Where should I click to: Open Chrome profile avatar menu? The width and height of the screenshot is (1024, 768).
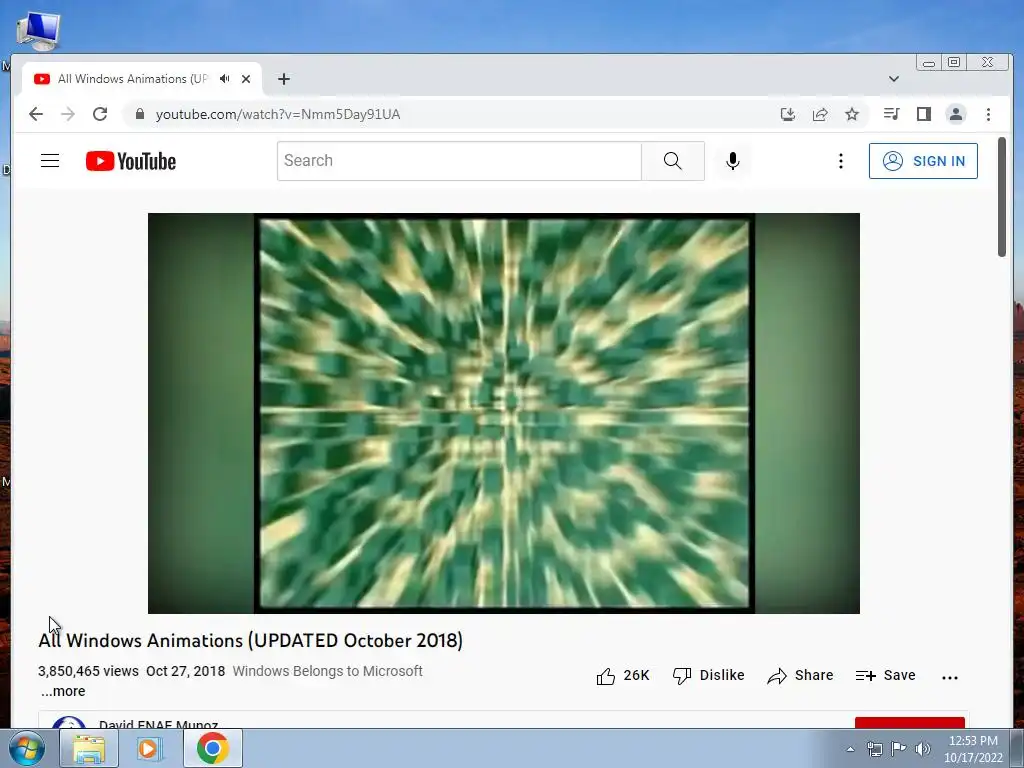pos(955,114)
